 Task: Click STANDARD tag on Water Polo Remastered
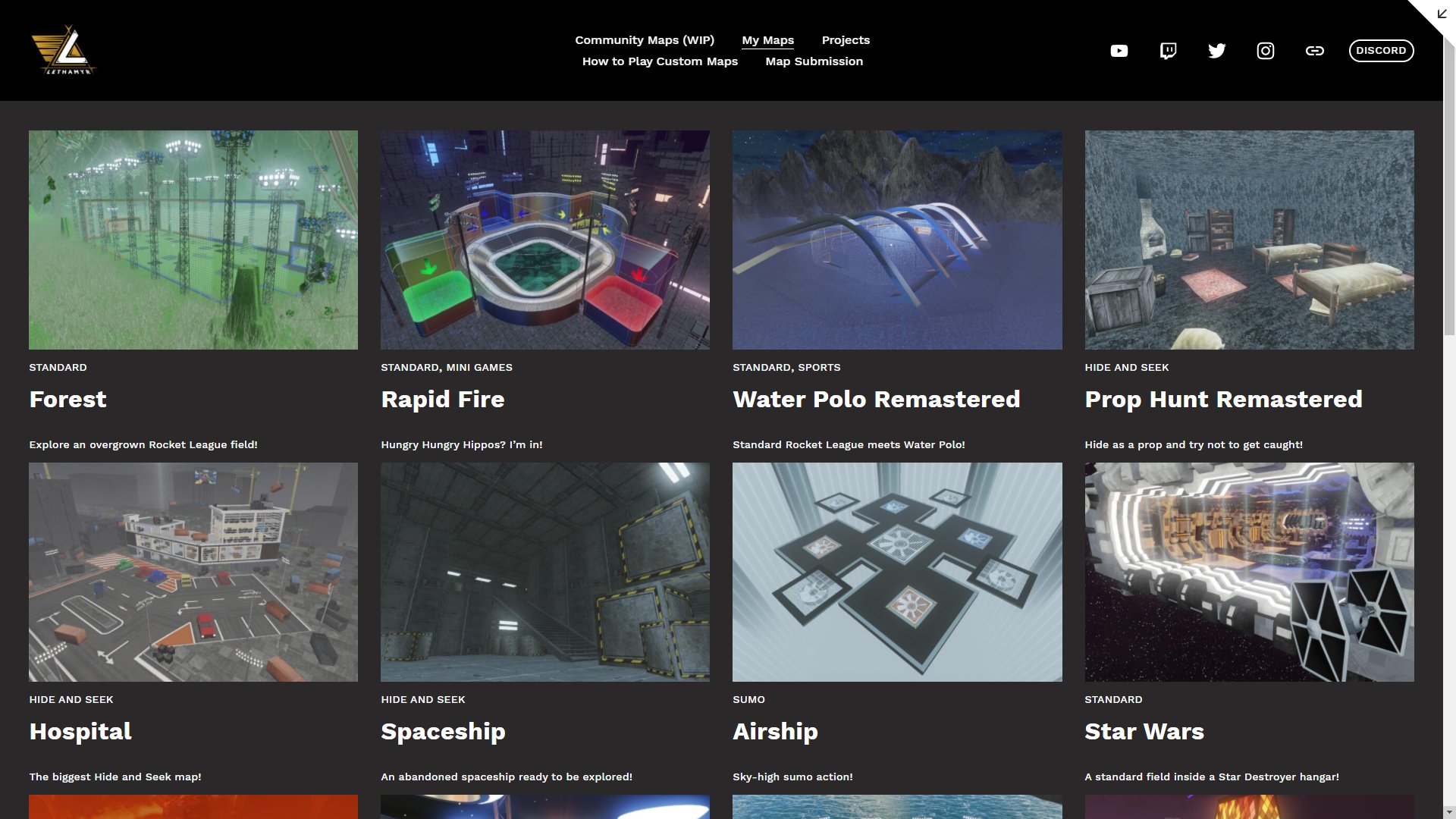click(x=761, y=367)
